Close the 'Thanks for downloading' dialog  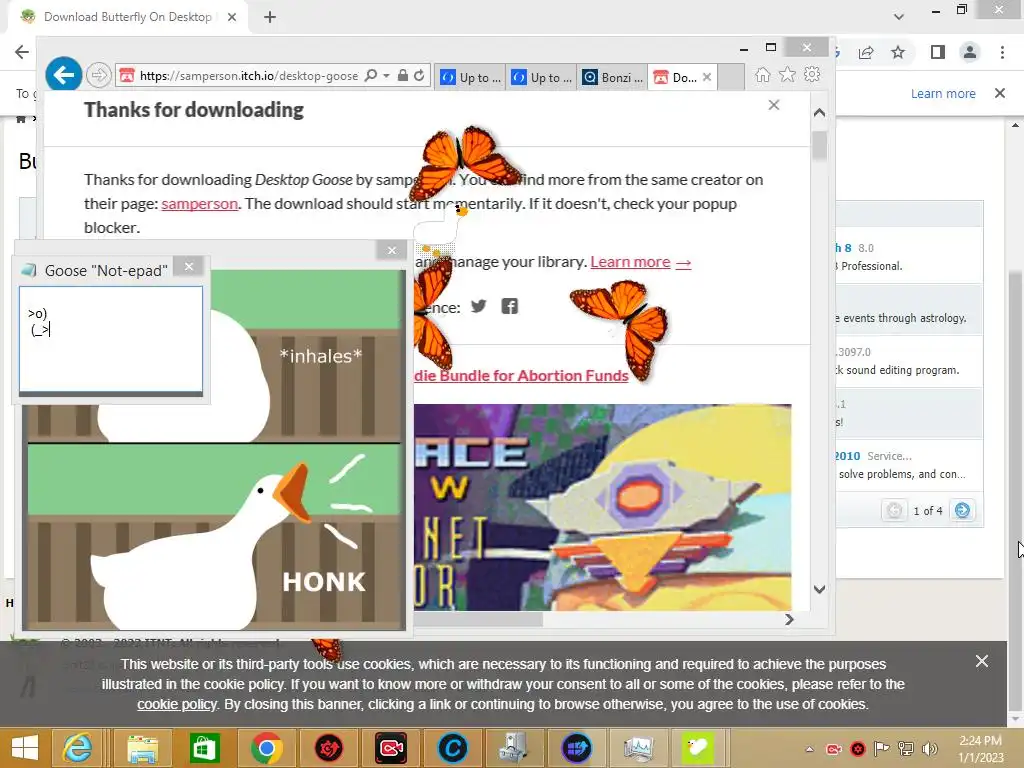pyautogui.click(x=774, y=105)
